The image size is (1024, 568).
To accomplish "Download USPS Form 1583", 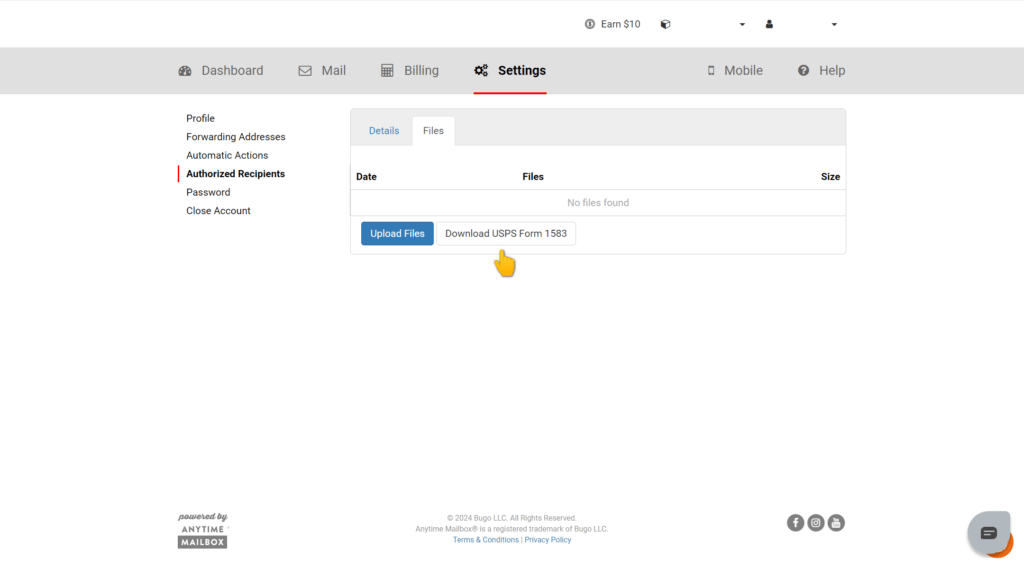I will pos(506,233).
